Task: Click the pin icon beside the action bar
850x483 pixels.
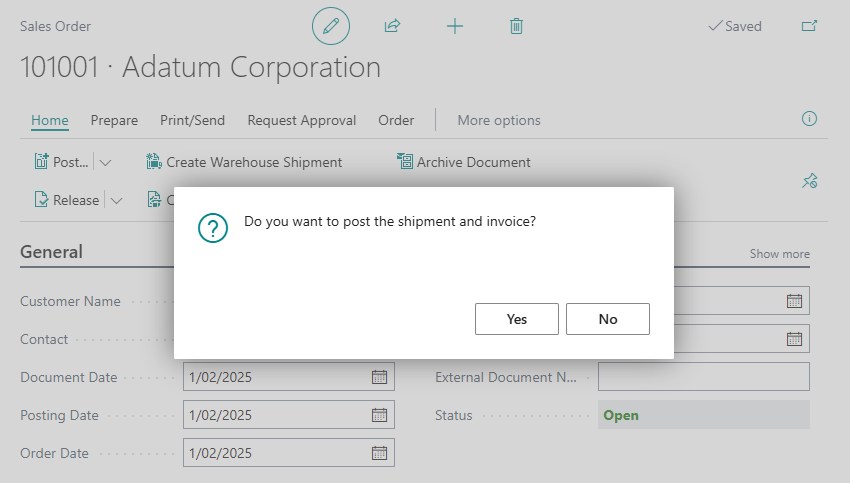Action: click(810, 181)
